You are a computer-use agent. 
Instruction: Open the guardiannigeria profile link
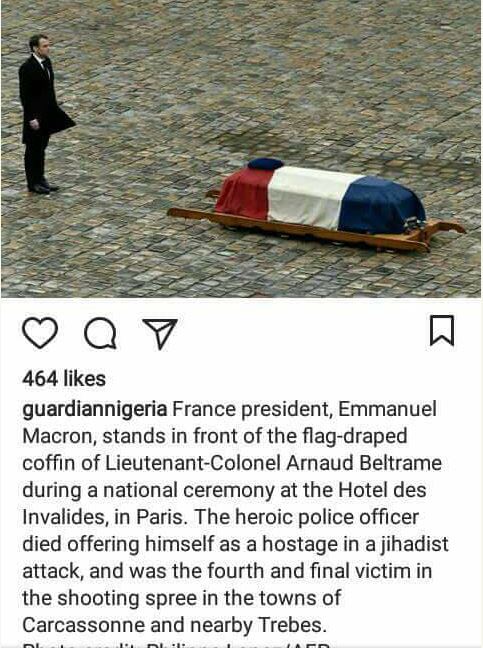(x=95, y=409)
